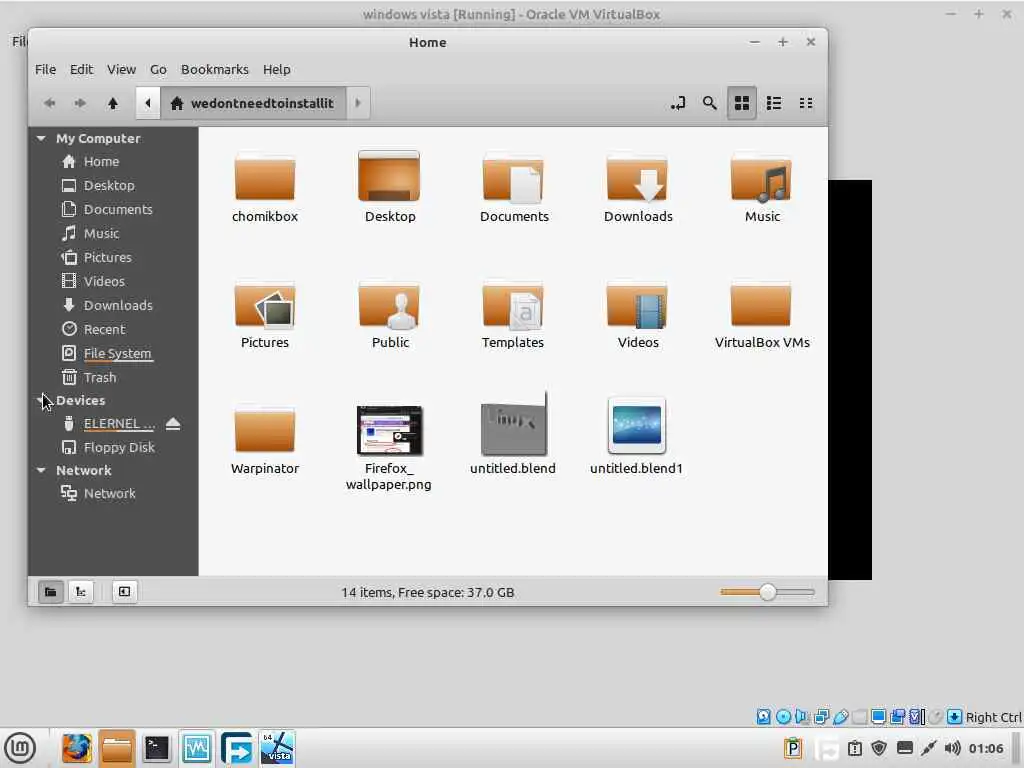This screenshot has height=768, width=1024.
Task: Go back with the back arrow
Action: click(x=50, y=103)
